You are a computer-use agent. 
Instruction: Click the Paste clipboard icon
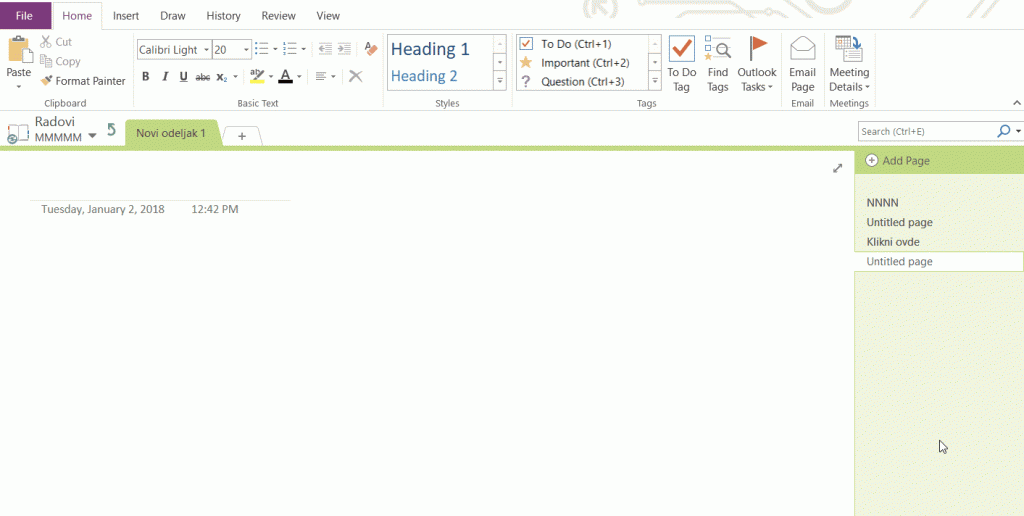pos(18,50)
